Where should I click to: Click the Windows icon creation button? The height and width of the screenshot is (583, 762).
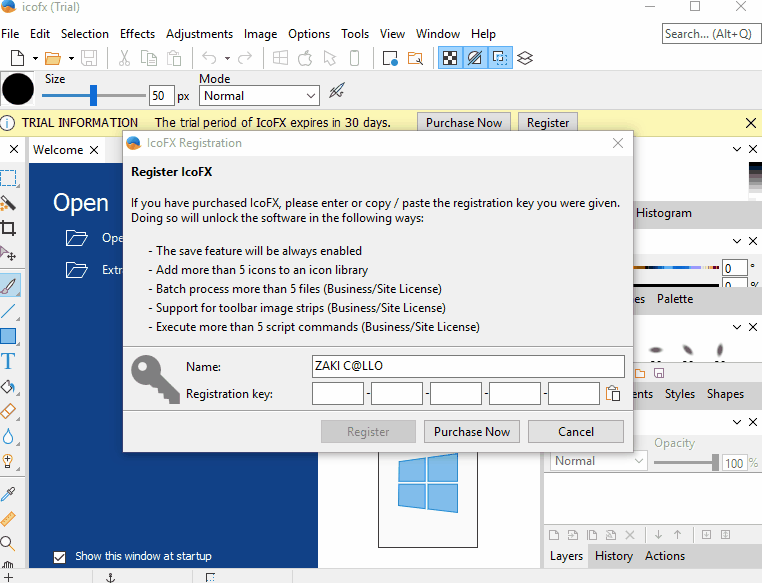(x=280, y=58)
